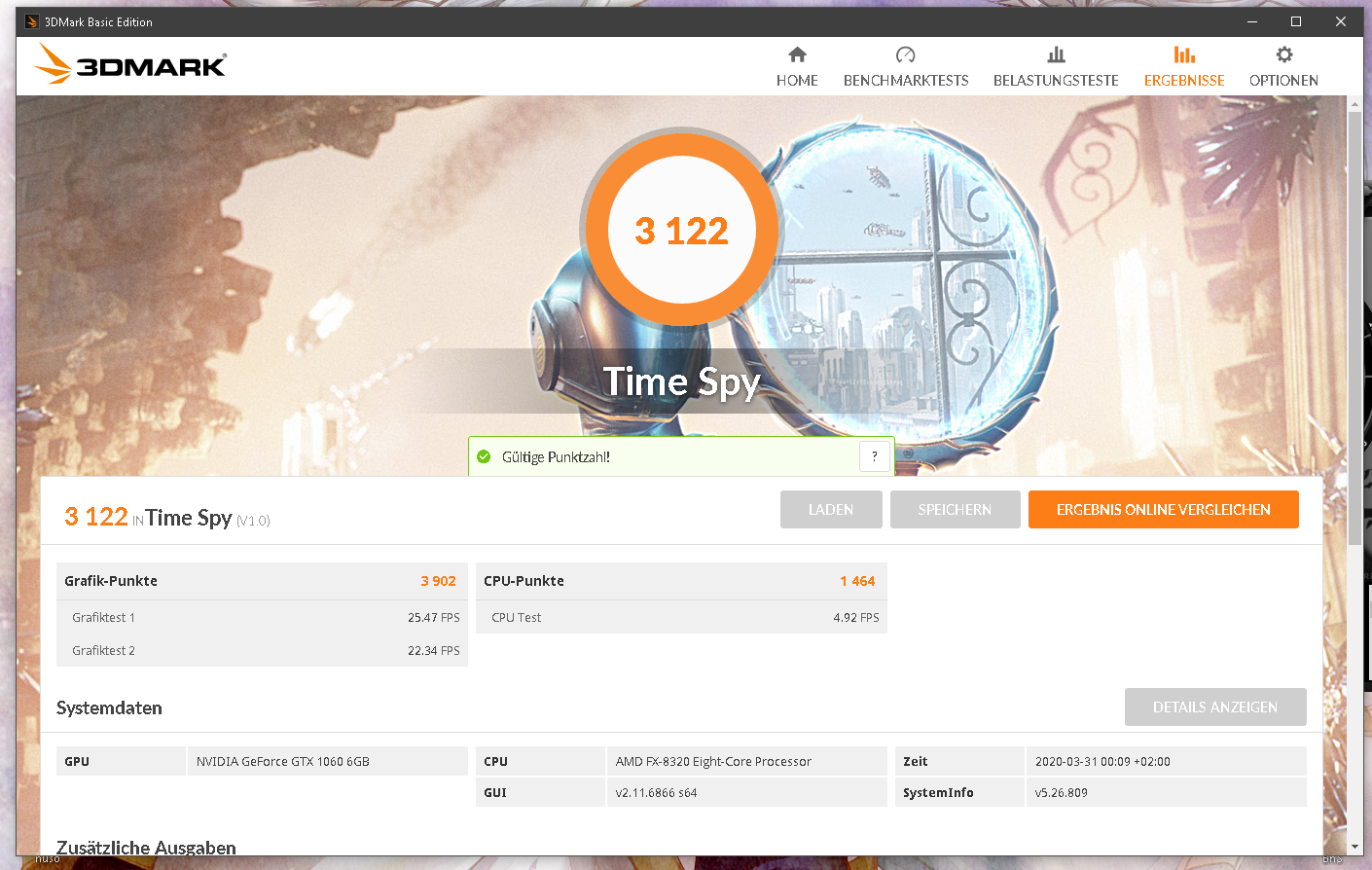This screenshot has height=870, width=1372.
Task: Click the 22.34 FPS value
Action: tap(434, 650)
